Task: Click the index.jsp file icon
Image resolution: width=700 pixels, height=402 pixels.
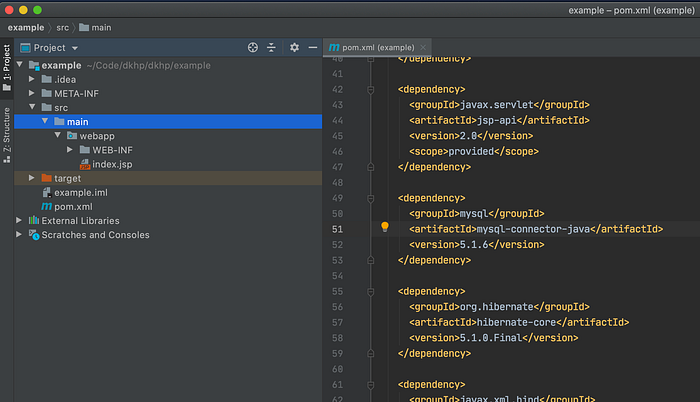Action: click(x=85, y=164)
